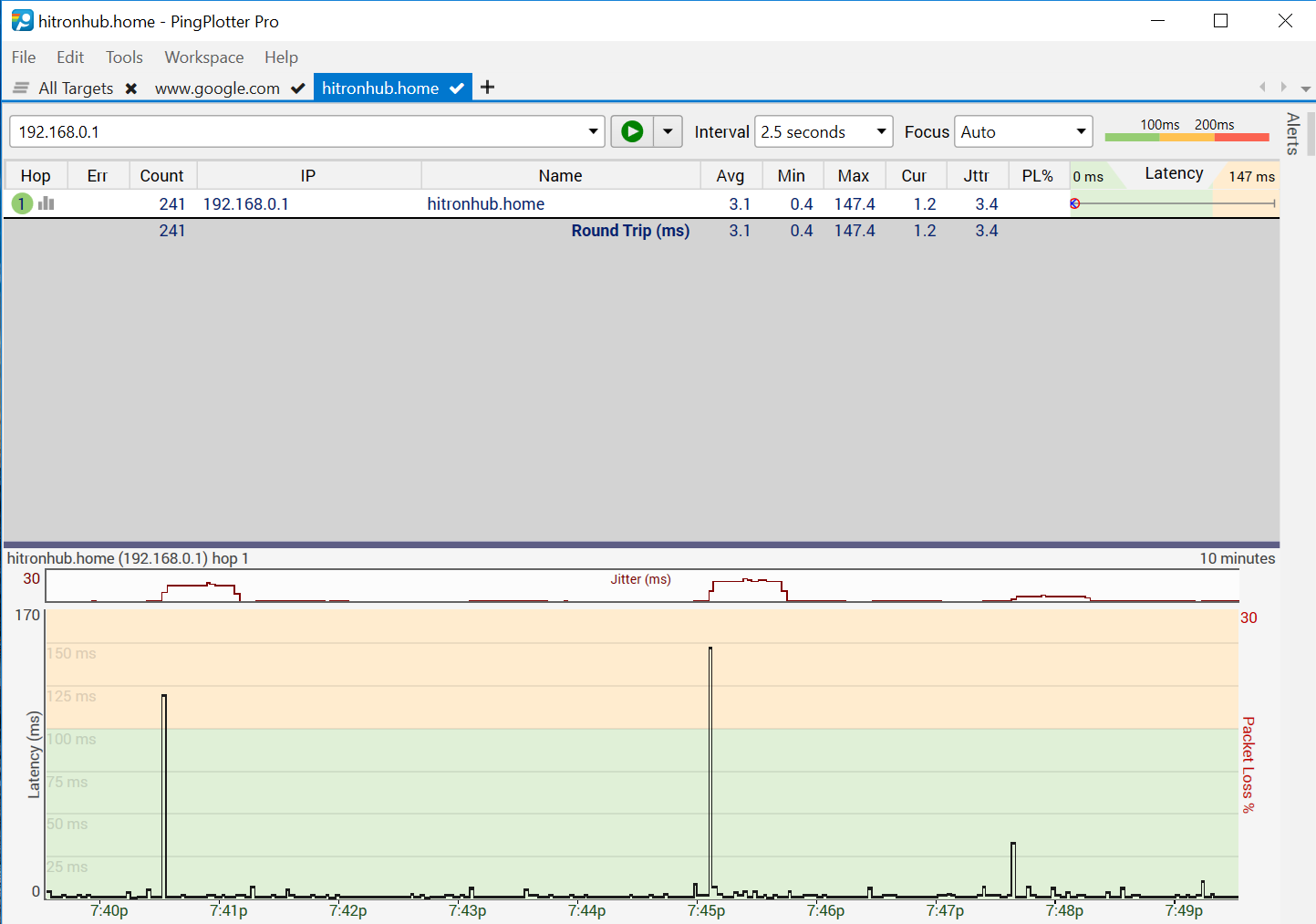This screenshot has height=924, width=1316.
Task: Open the File menu
Action: coord(24,57)
